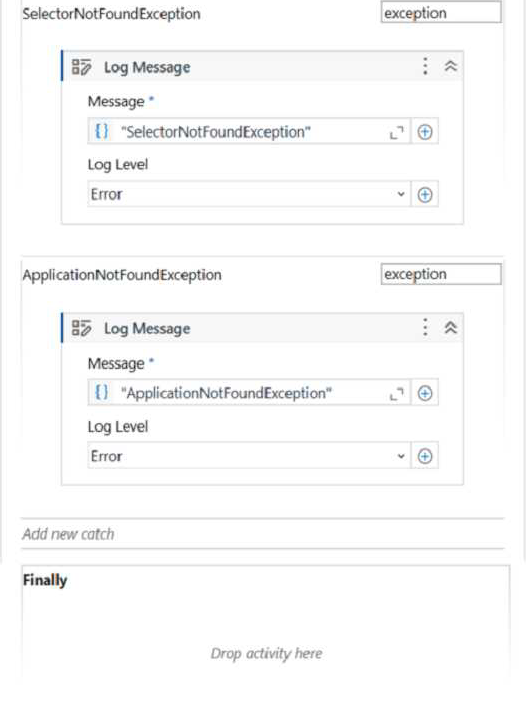526x705 pixels.
Task: Collapse the ApplicationNotFoundException Log Message activity
Action: (x=450, y=327)
